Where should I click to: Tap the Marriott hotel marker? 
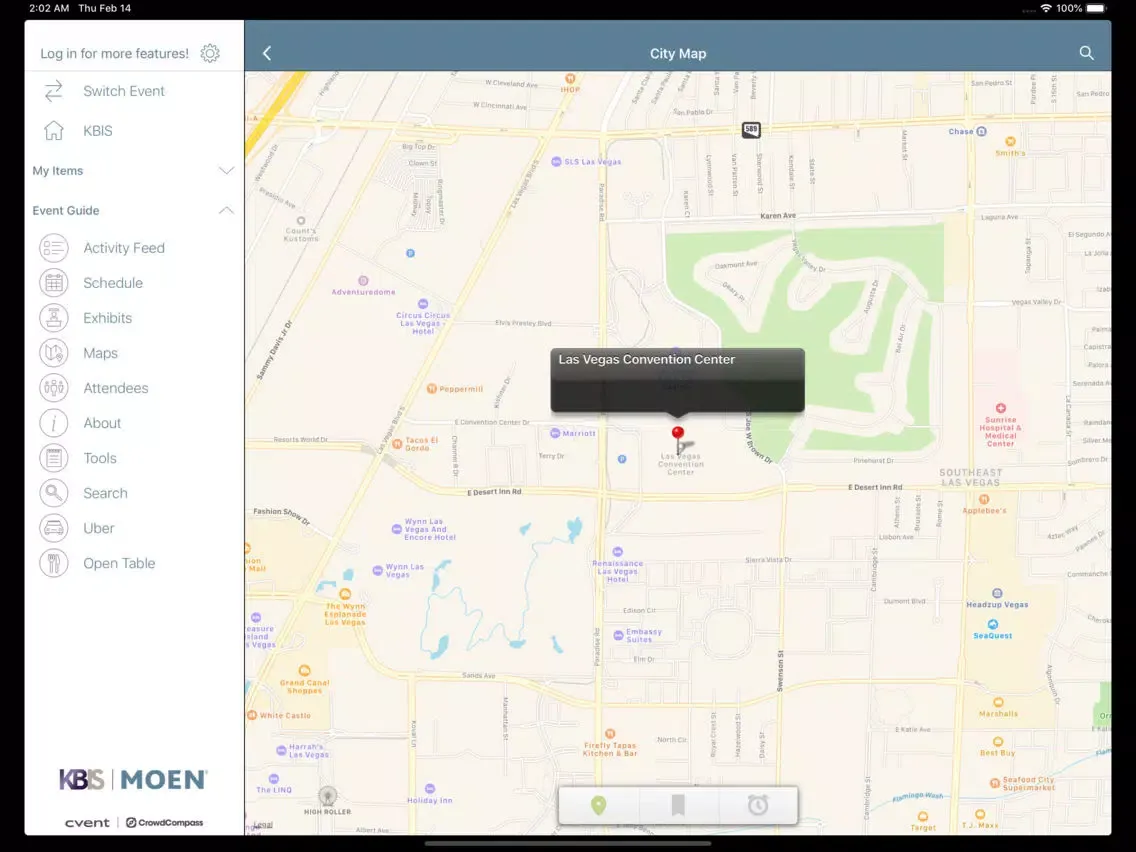click(555, 433)
